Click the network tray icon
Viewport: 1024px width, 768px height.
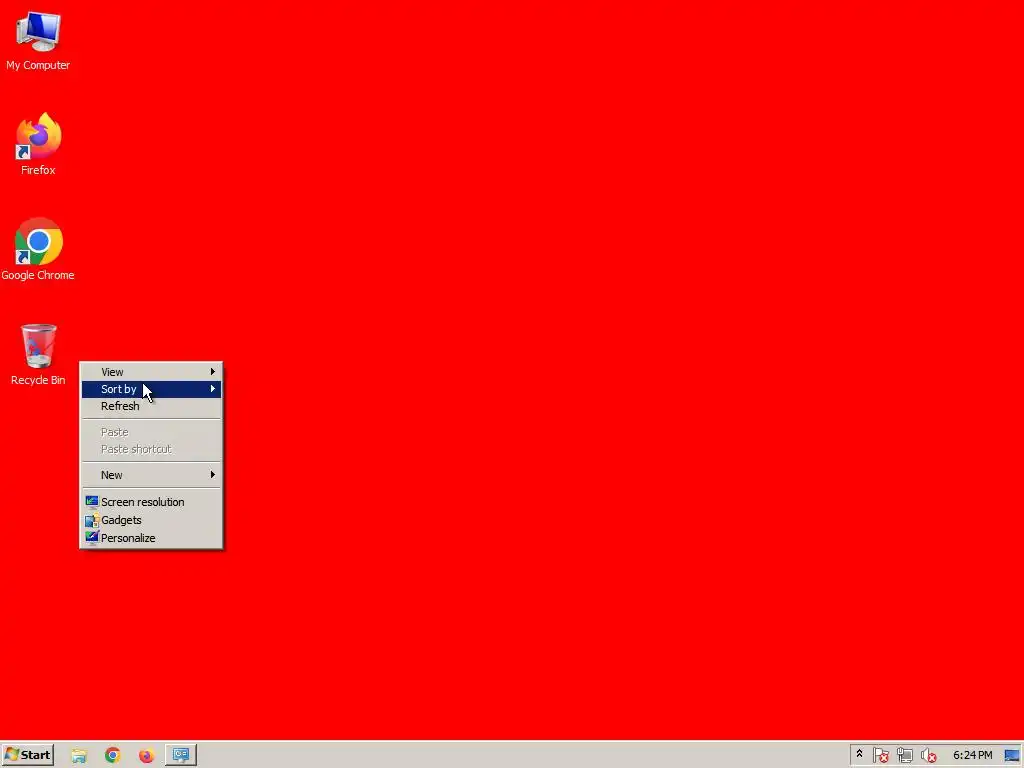[904, 756]
